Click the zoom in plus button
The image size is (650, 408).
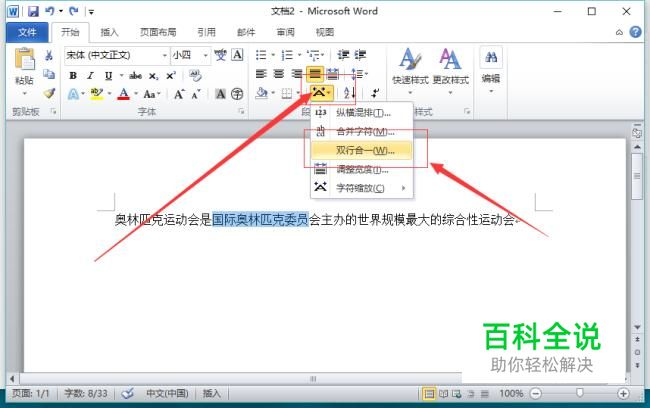click(x=623, y=393)
